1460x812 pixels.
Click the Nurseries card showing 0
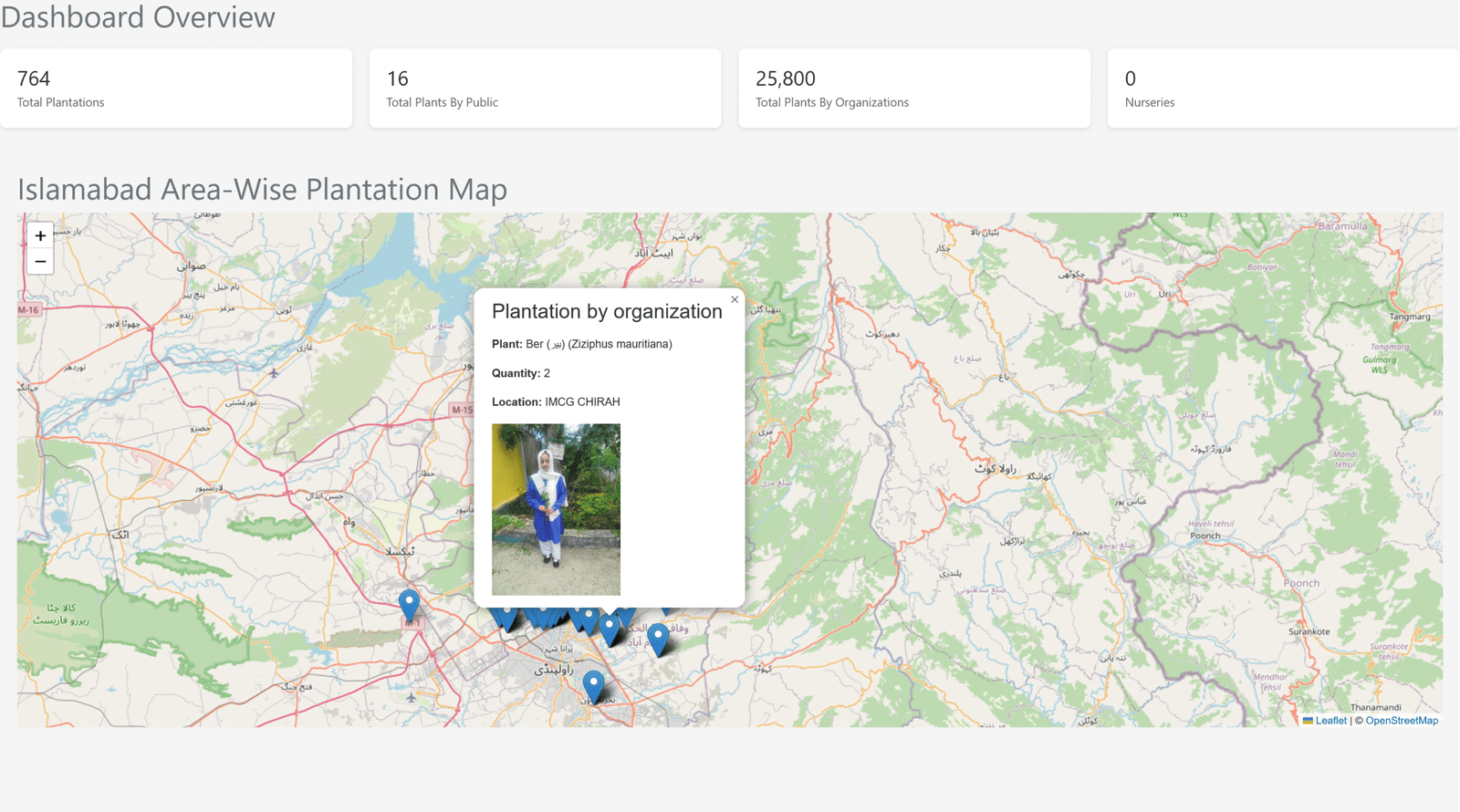[1282, 88]
